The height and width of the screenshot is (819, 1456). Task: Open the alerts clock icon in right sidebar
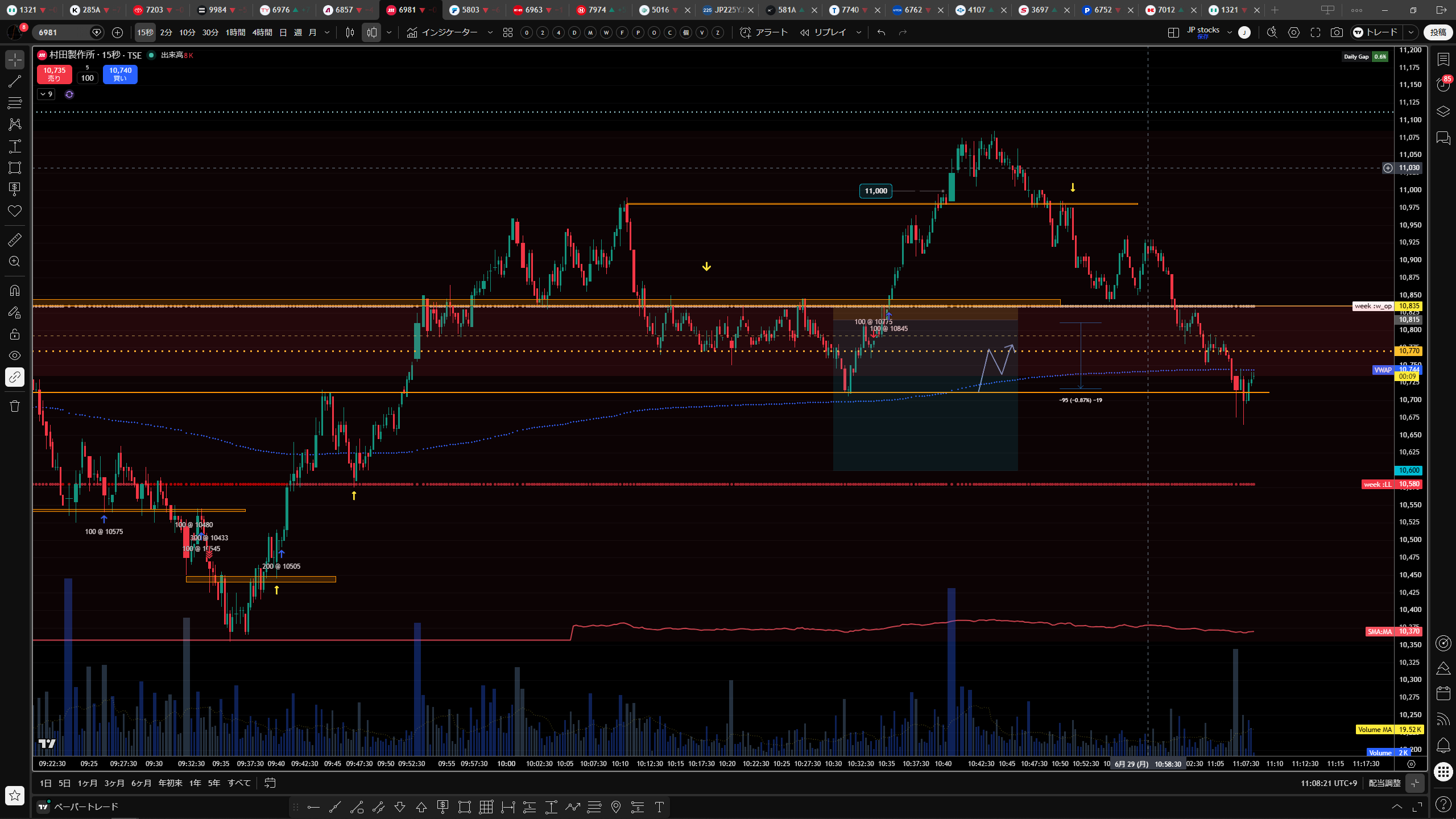(1443, 85)
